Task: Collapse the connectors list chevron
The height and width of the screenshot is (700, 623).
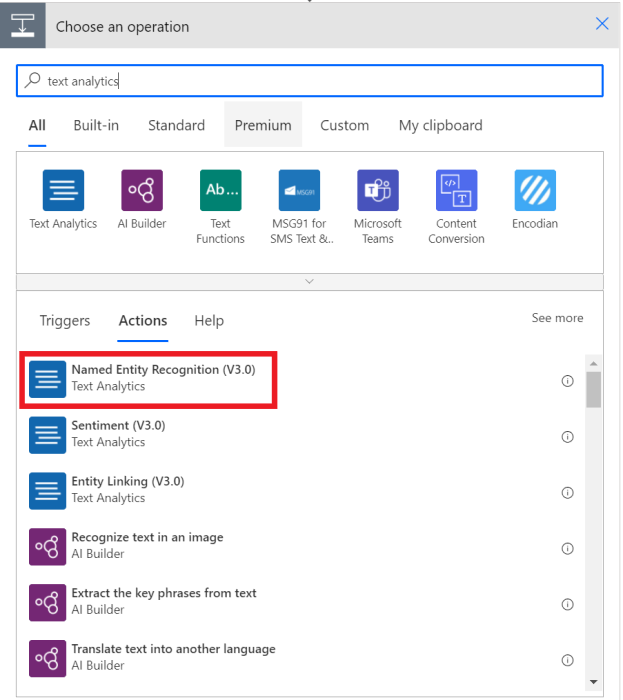Action: 309,282
